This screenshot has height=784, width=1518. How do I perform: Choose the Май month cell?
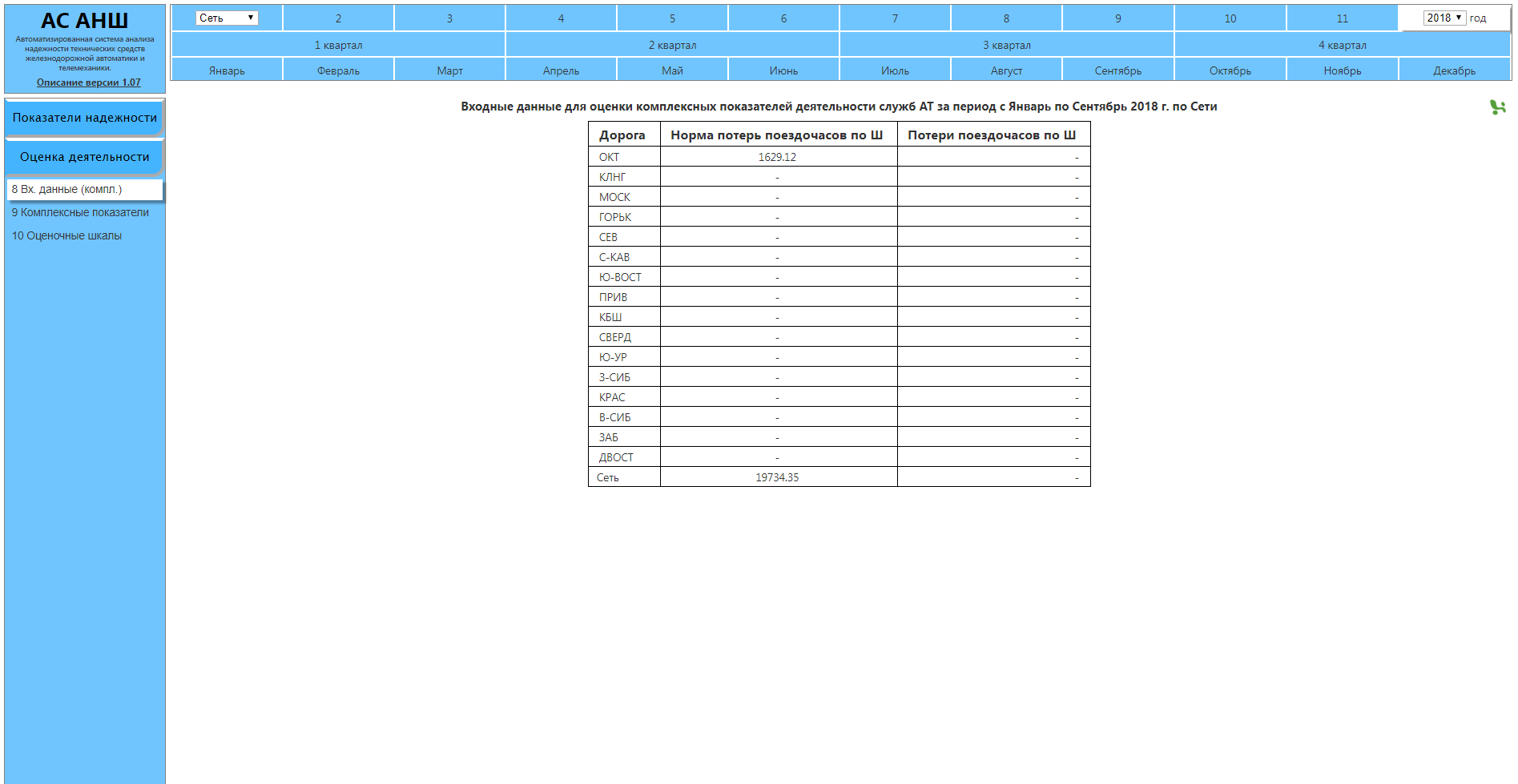click(672, 70)
